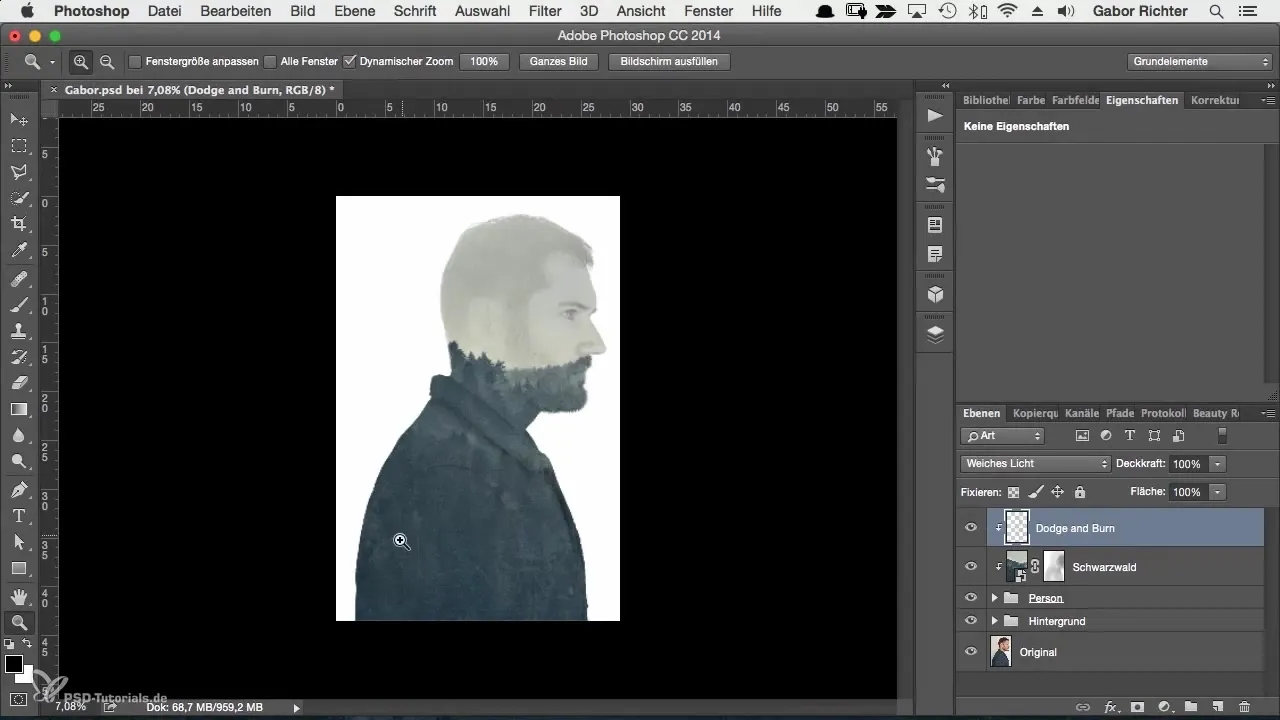Open layer filter Art dropdown

point(1002,436)
